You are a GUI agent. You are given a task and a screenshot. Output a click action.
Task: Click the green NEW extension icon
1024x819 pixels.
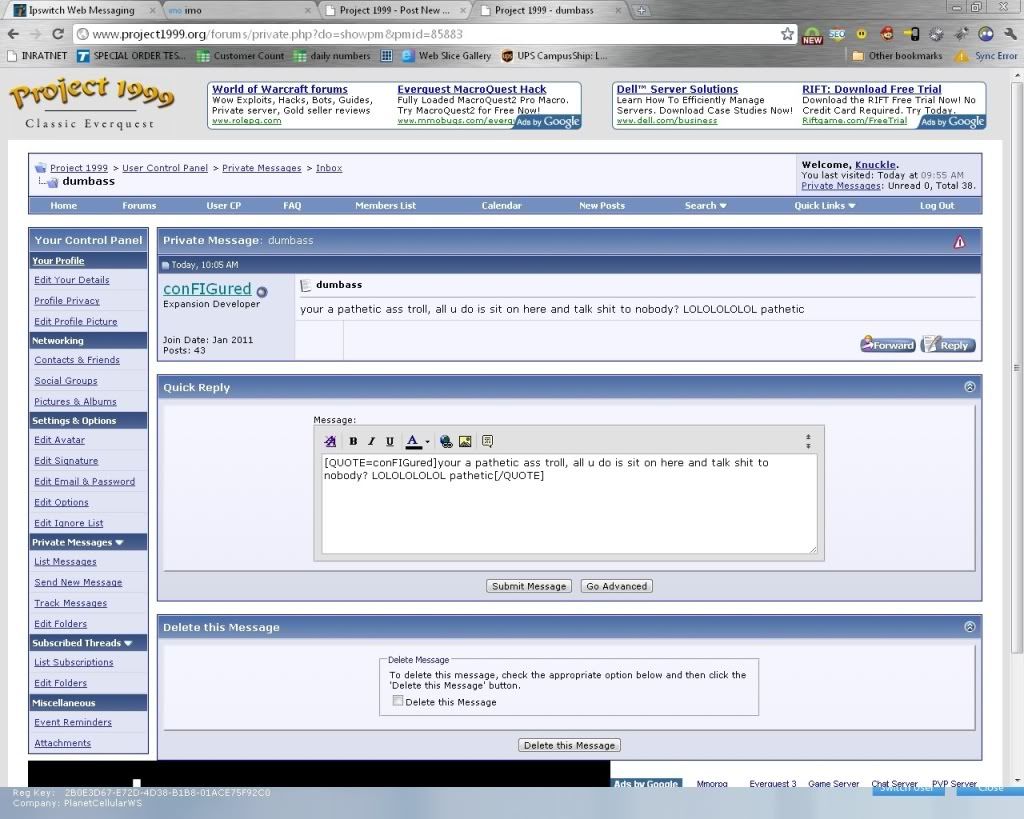click(x=812, y=35)
